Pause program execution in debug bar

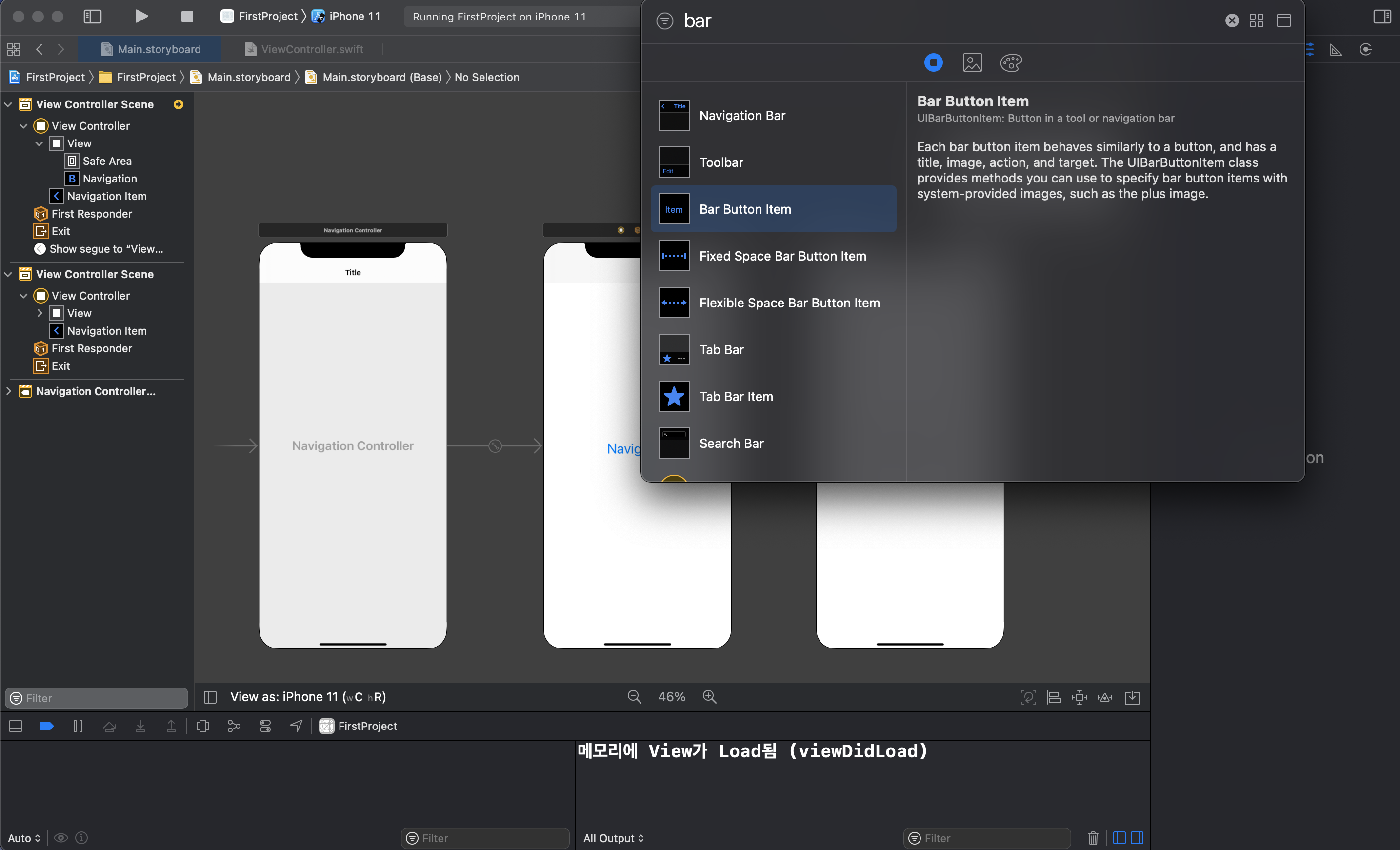click(78, 726)
